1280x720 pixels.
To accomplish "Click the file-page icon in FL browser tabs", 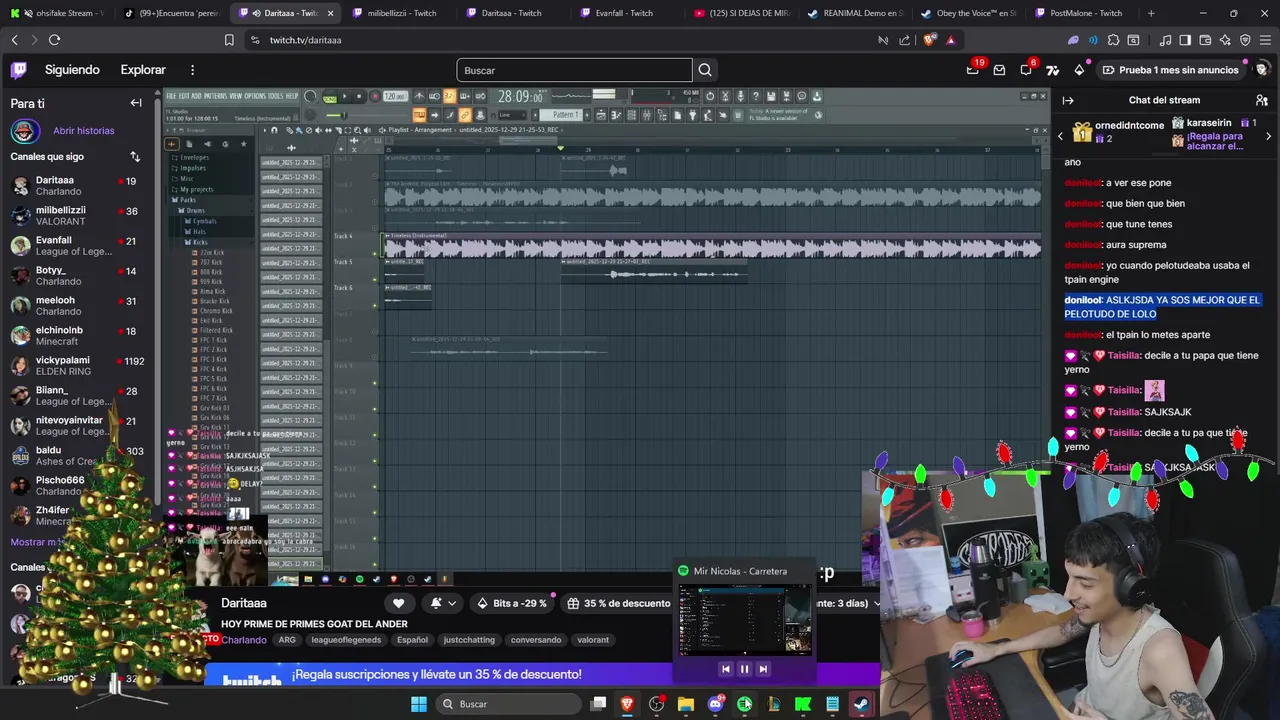I will coord(189,144).
